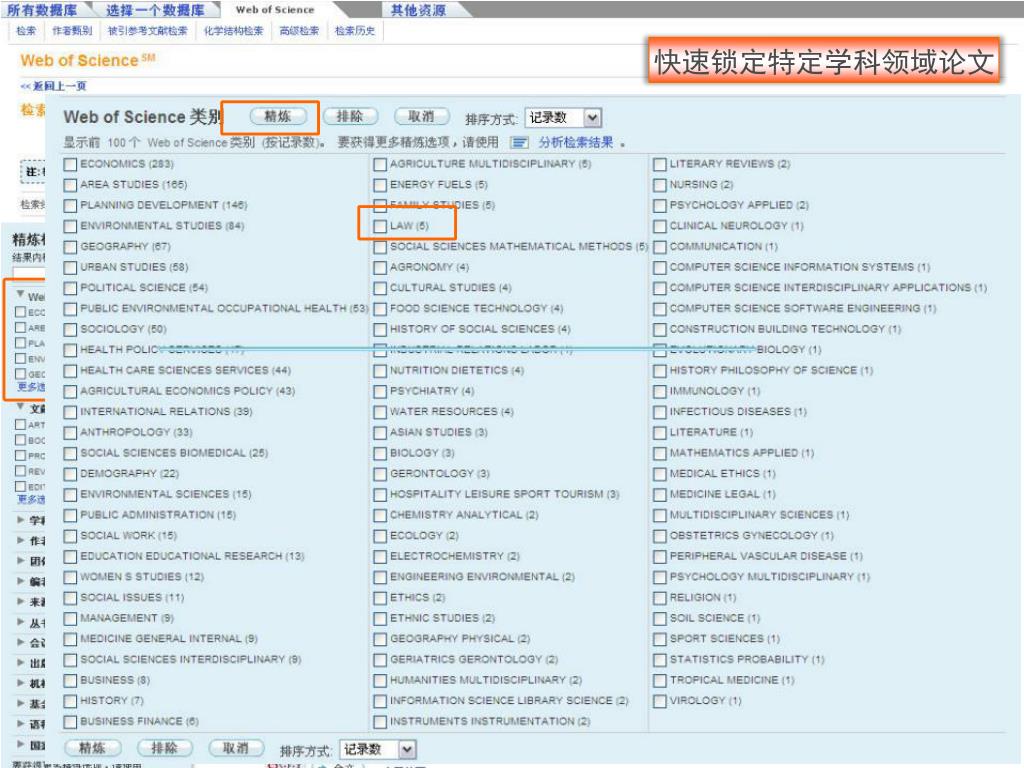1024x768 pixels.
Task: Collapse the Web of Science category section in sidebar
Action: tap(21, 295)
